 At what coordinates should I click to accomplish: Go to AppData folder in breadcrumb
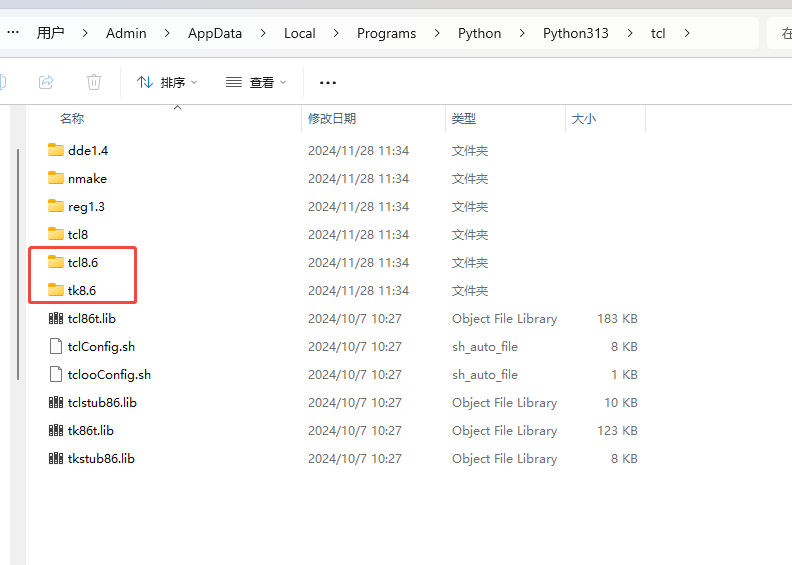click(x=215, y=33)
